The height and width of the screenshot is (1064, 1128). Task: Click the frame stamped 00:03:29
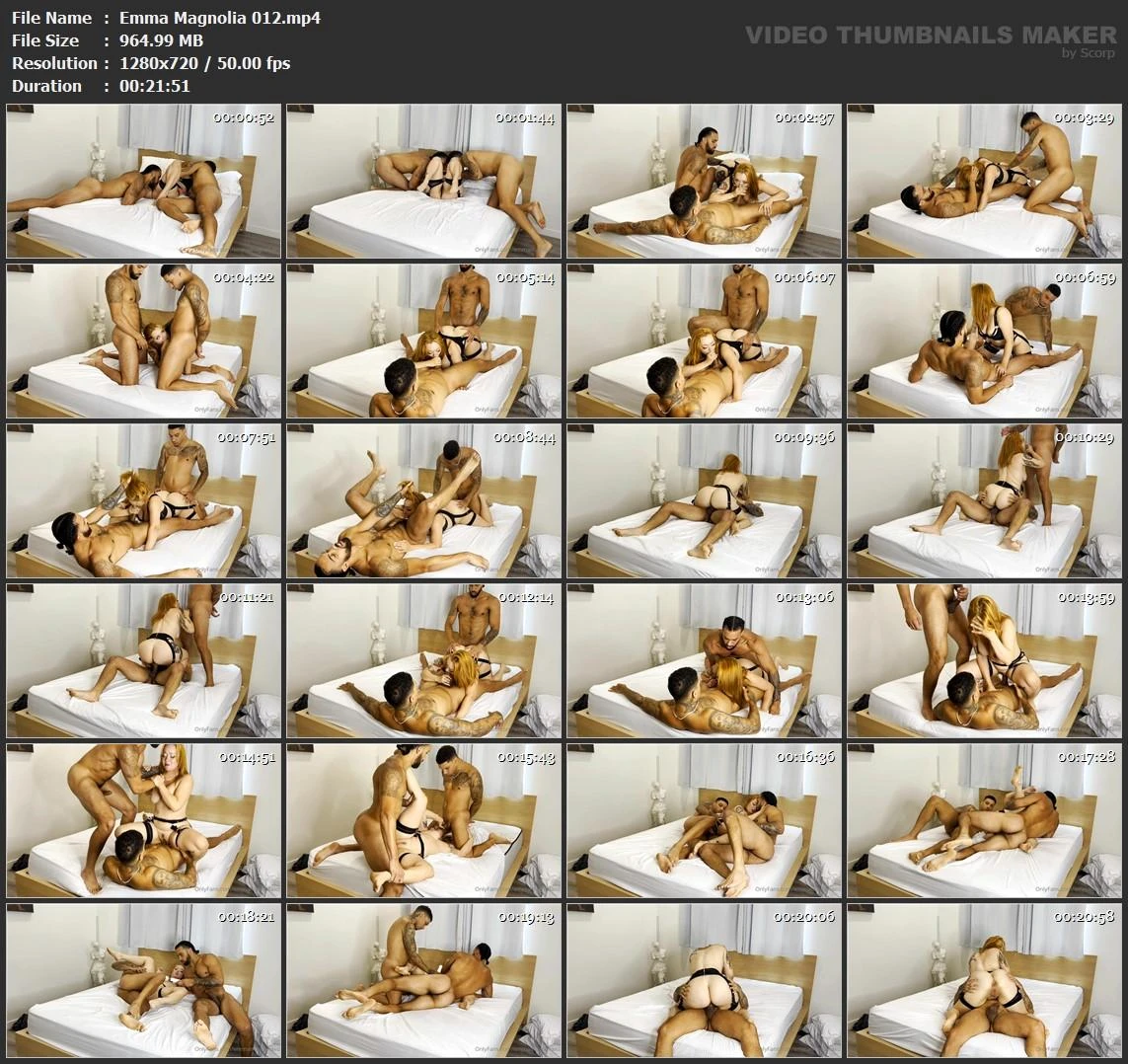(984, 182)
